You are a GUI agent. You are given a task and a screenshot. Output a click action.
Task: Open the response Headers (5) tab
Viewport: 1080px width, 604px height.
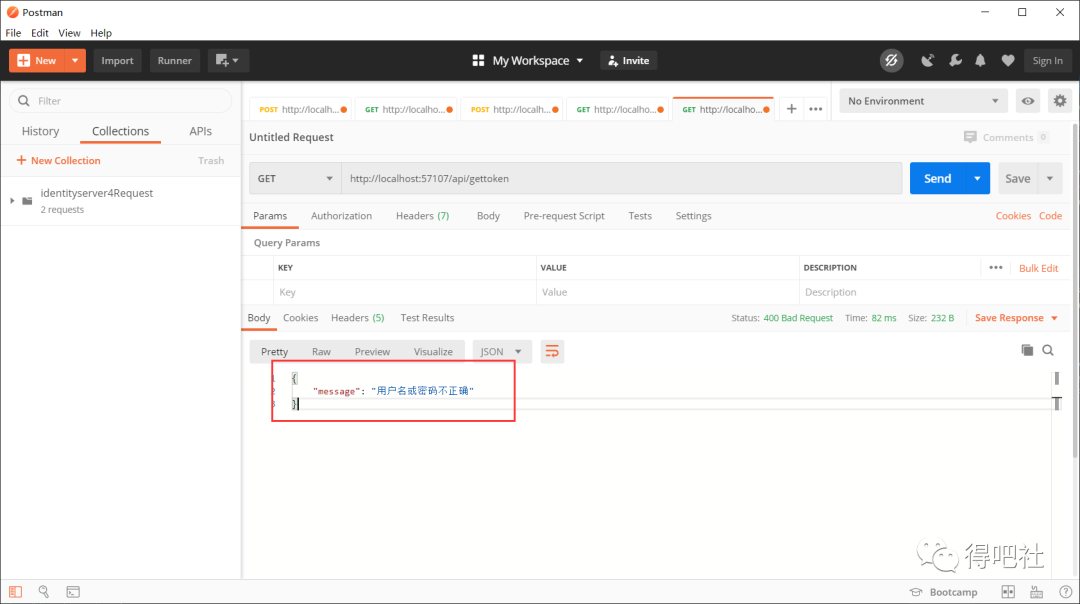[x=357, y=317]
